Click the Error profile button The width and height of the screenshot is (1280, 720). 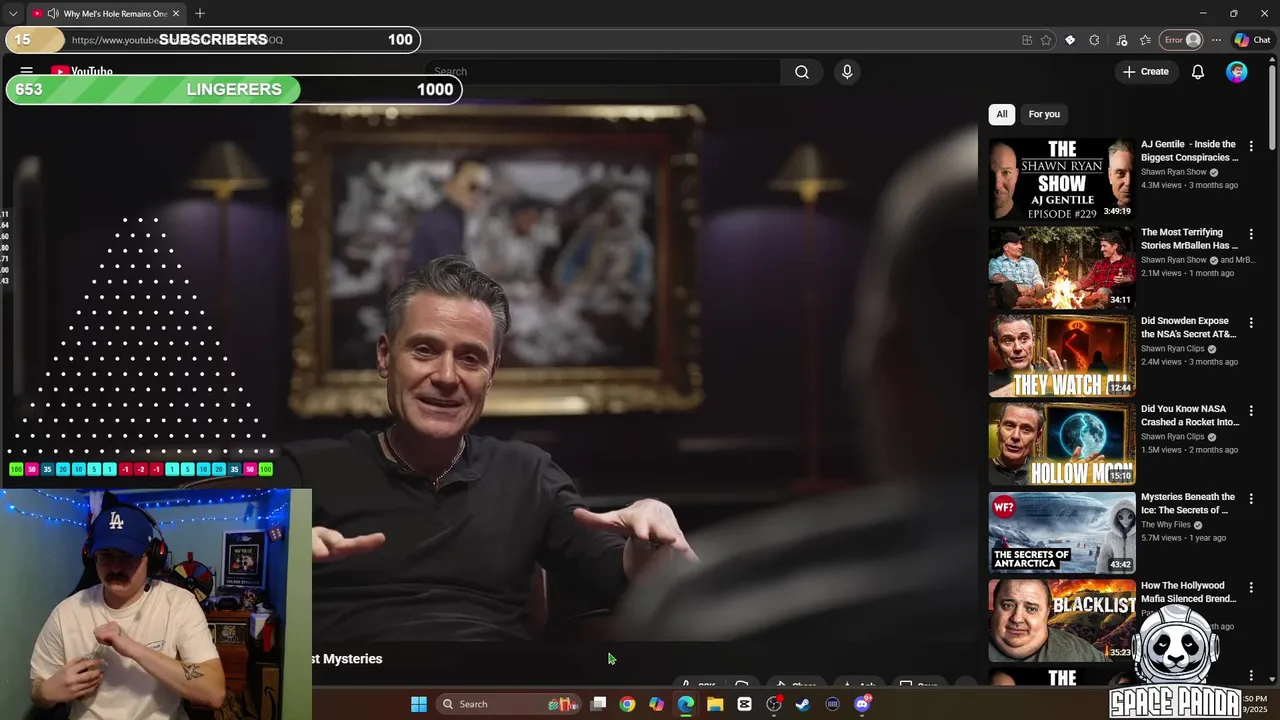tap(1181, 40)
